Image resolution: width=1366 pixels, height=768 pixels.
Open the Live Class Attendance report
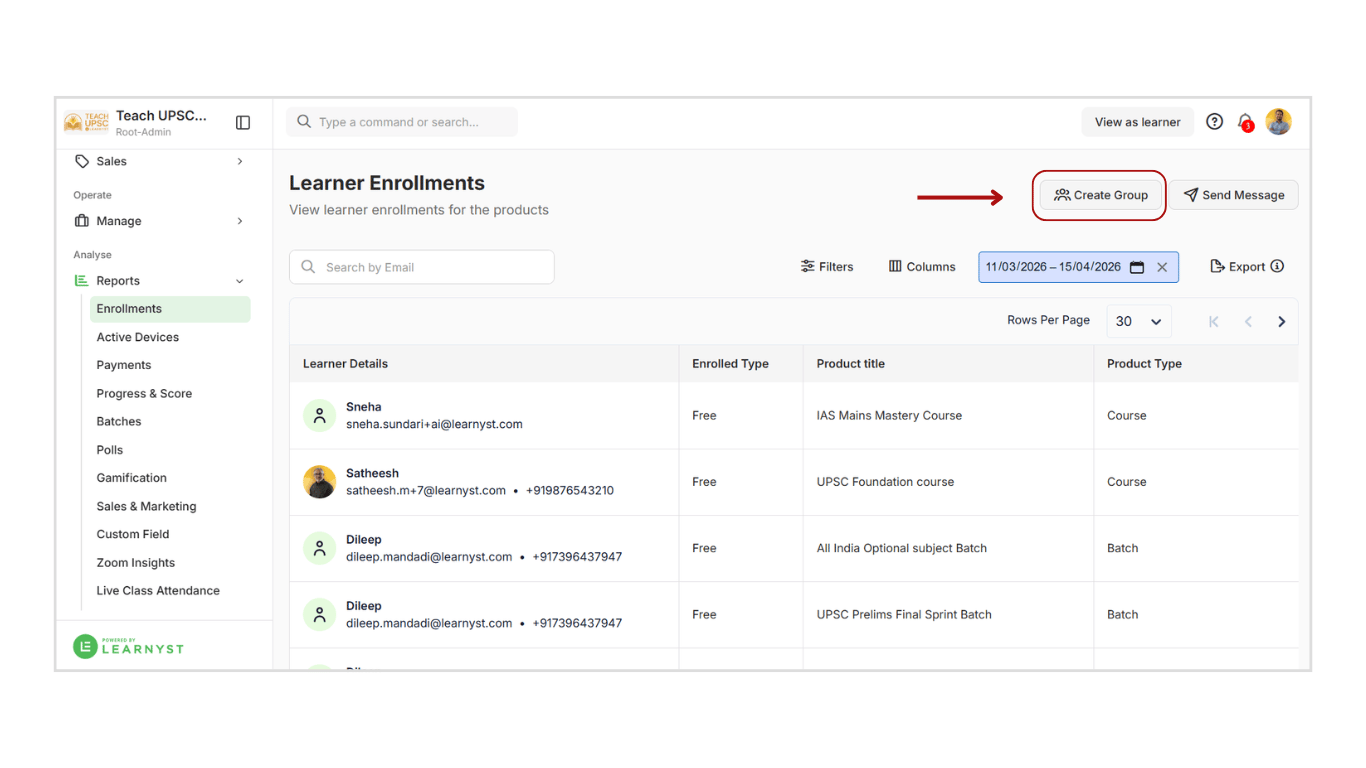tap(158, 591)
